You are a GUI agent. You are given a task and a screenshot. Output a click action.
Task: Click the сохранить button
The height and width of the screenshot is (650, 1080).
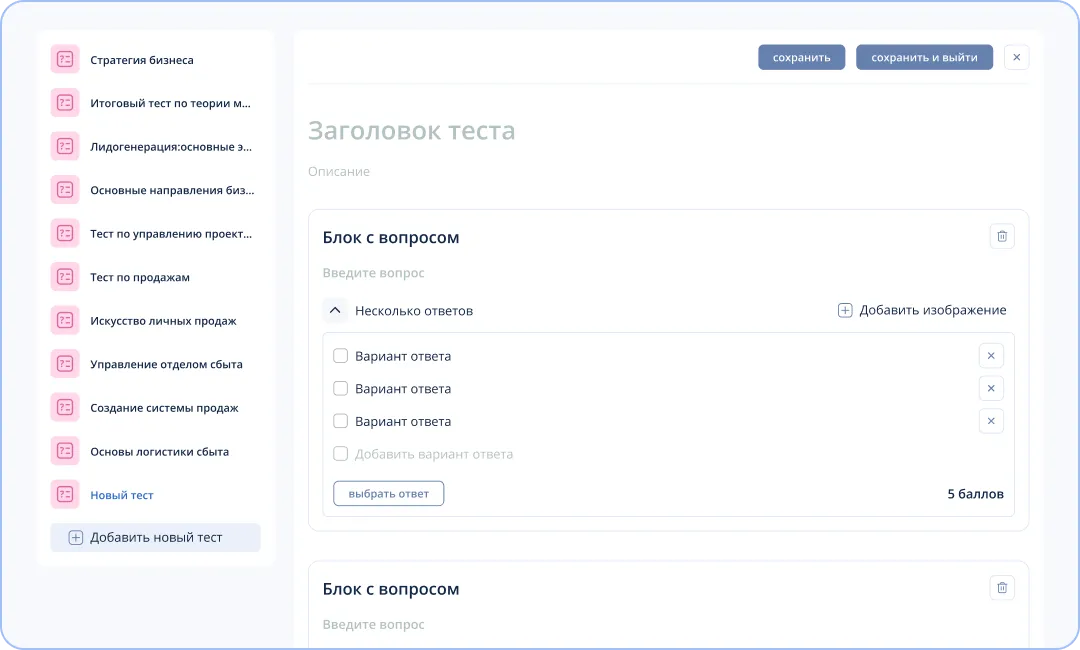pyautogui.click(x=802, y=57)
